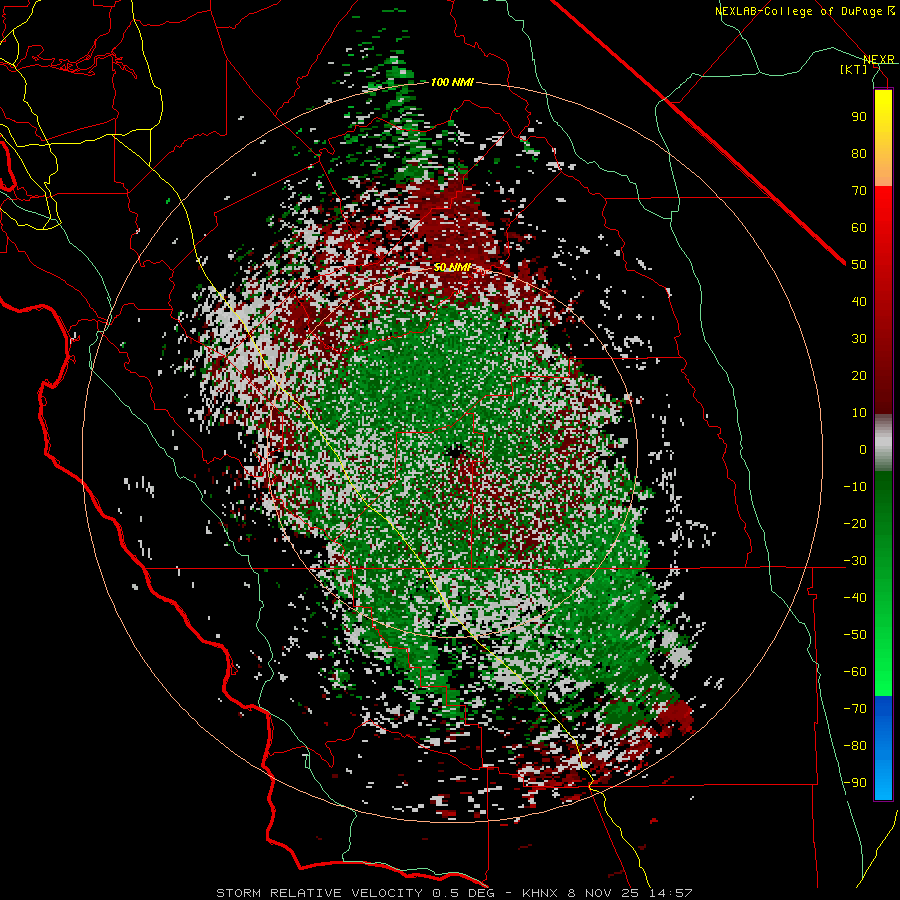The image size is (900, 900).
Task: Click the '80' value on velocity scale
Action: (859, 153)
